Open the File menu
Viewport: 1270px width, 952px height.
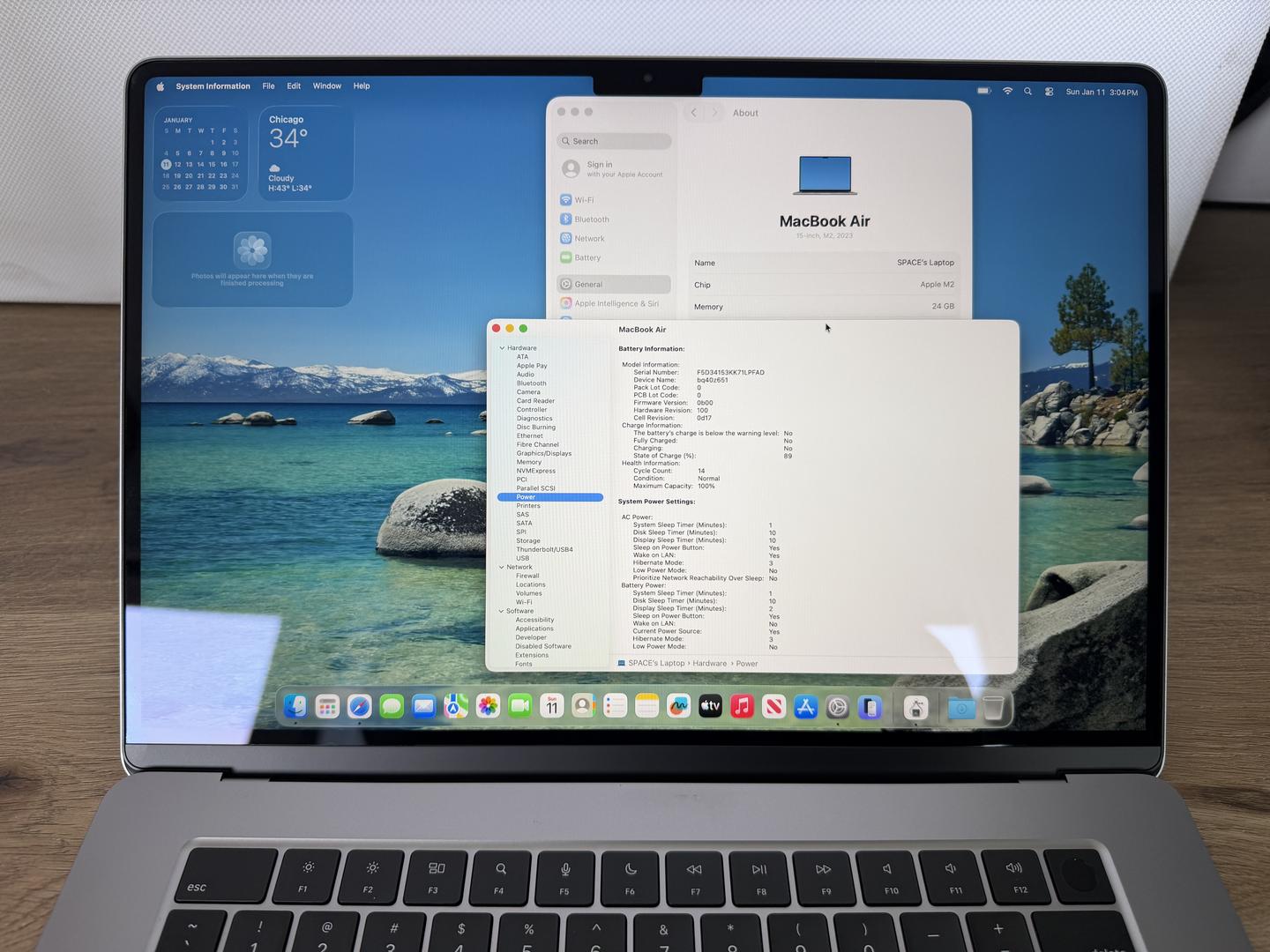[268, 86]
